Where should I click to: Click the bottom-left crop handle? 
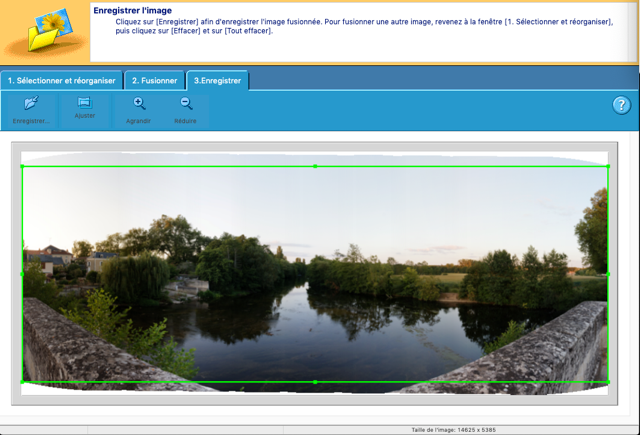coord(22,382)
